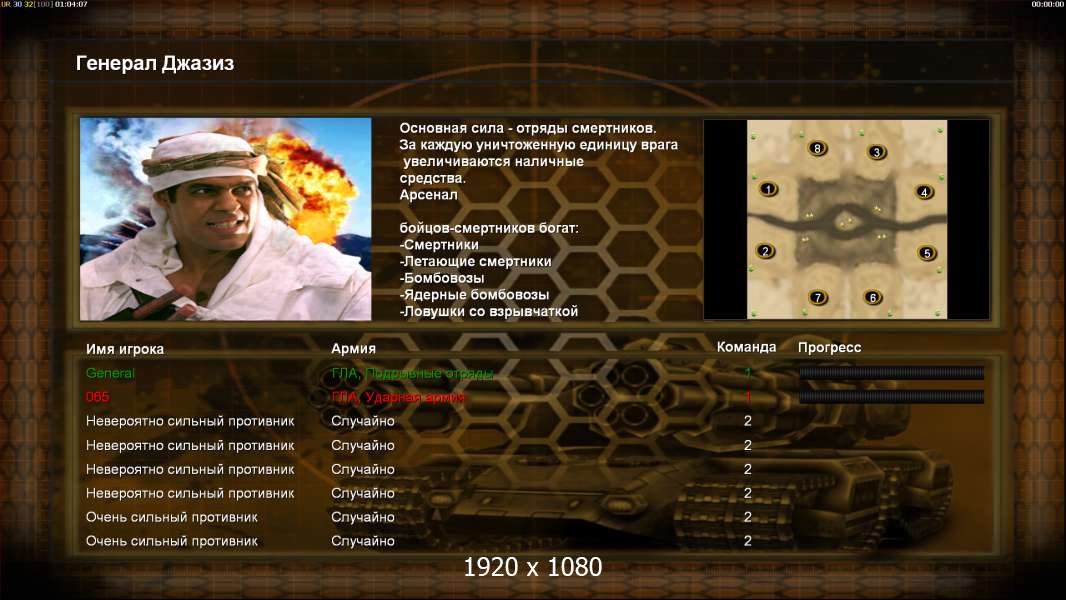Click the general's portrait image

coord(226,219)
